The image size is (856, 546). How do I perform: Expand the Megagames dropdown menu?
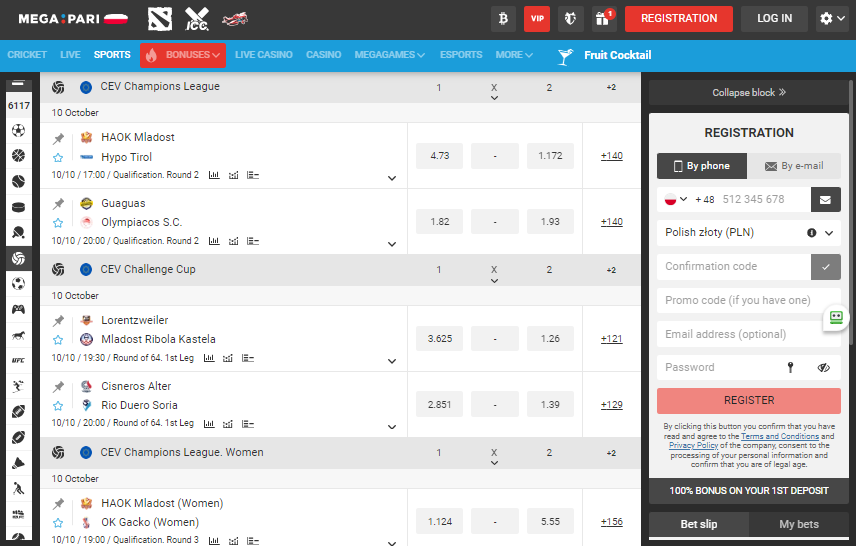pyautogui.click(x=389, y=55)
